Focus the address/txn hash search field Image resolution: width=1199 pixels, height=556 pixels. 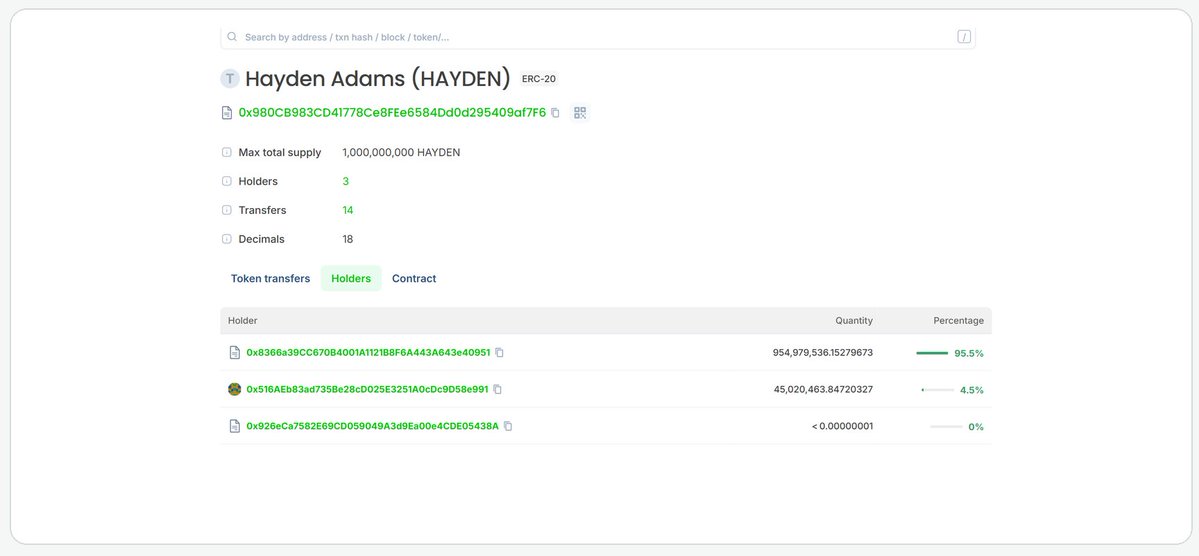(x=598, y=37)
